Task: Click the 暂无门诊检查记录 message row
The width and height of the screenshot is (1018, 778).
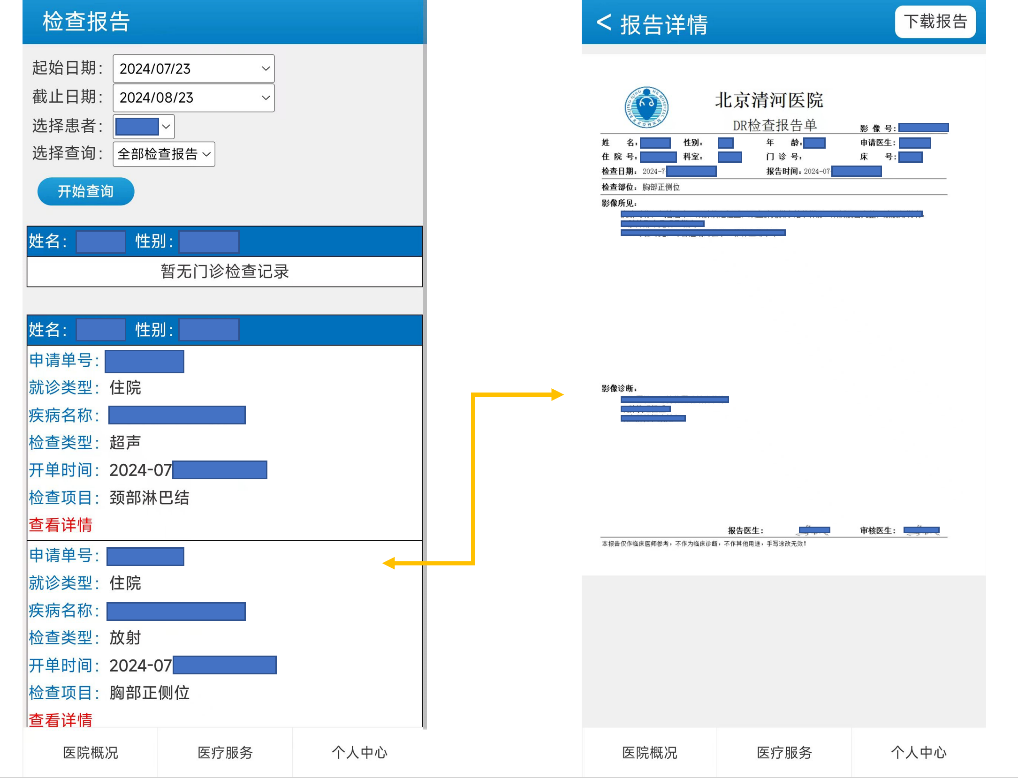Action: click(225, 272)
